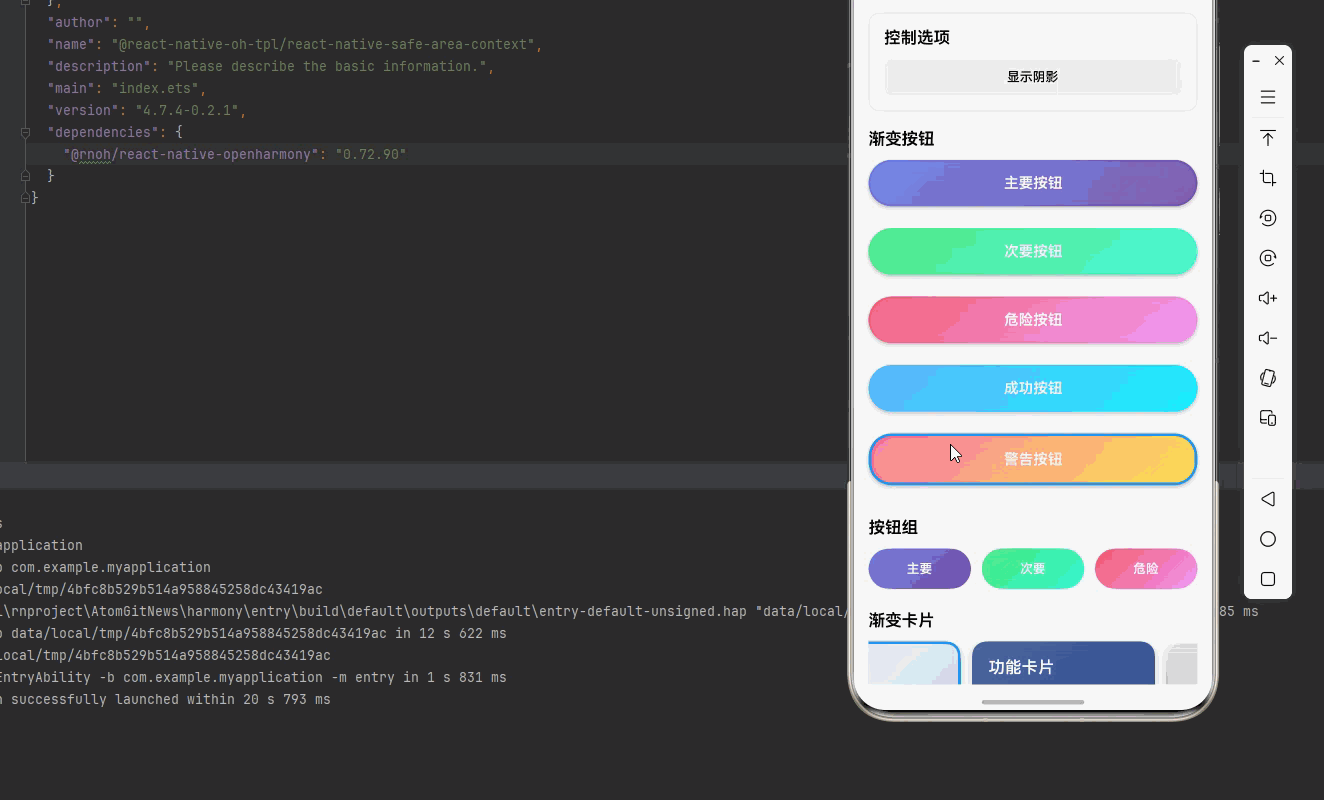Click the shake device icon
1324x800 pixels.
point(1268,378)
